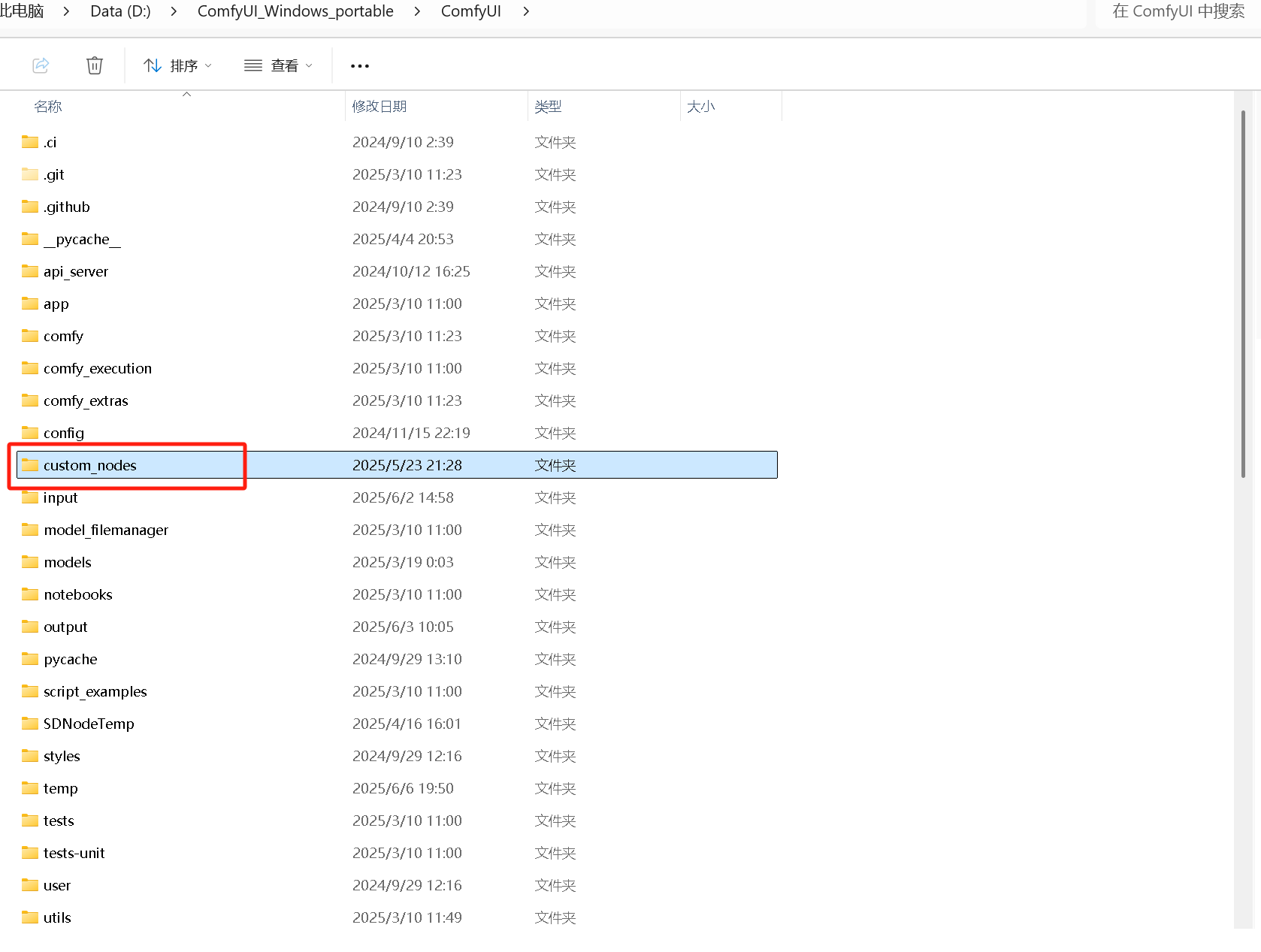
Task: Click the ComfyUI_Windows_portable breadcrumb segment
Action: (x=295, y=11)
